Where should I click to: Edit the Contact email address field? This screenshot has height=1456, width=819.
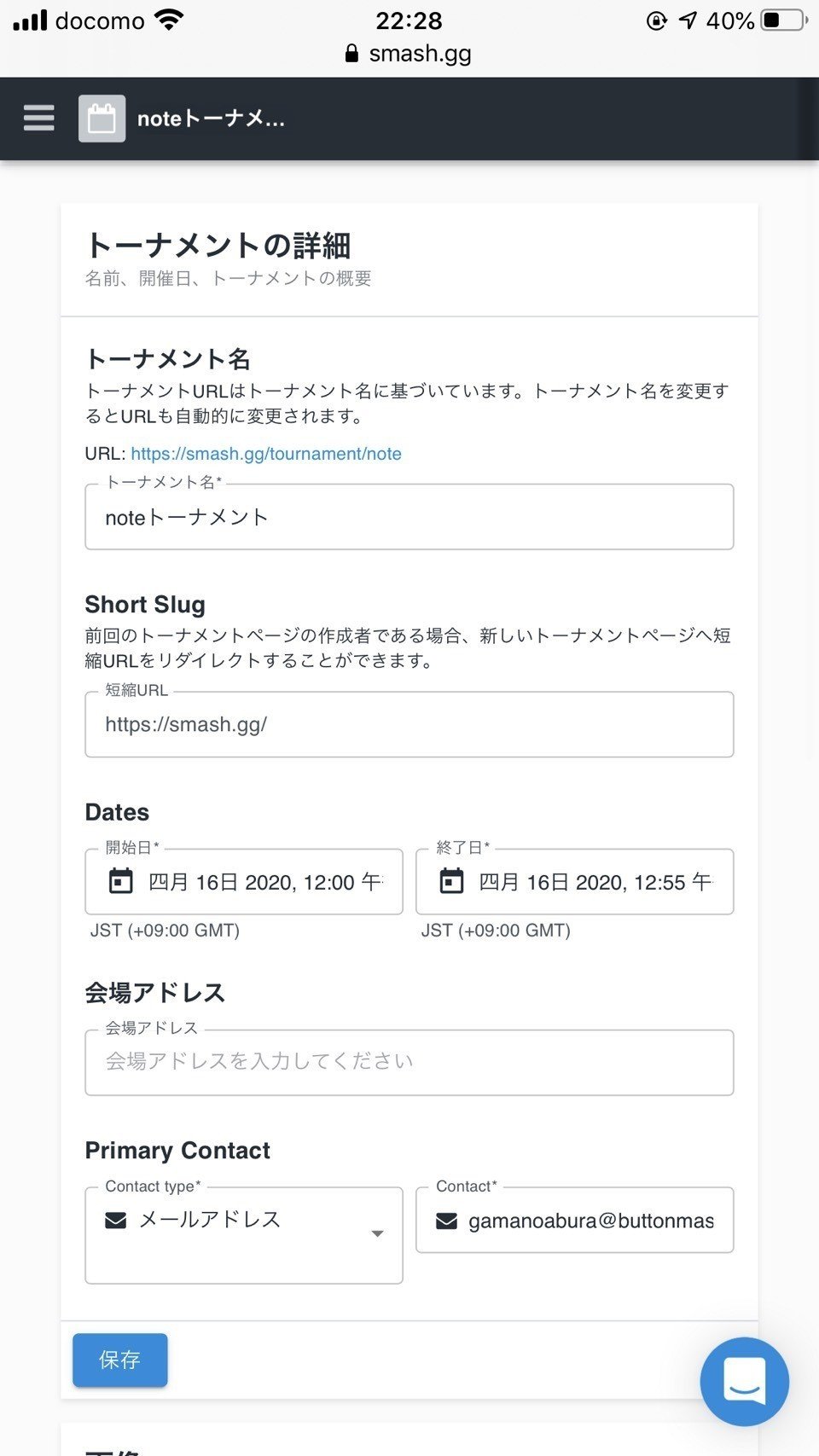click(x=590, y=1221)
